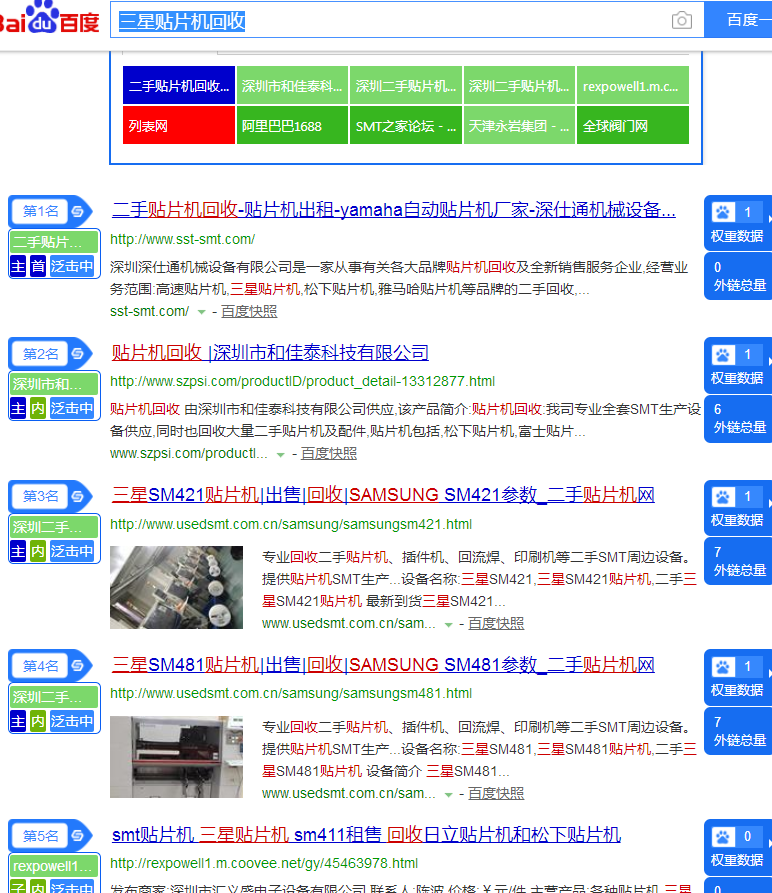The image size is (772, 893).
Task: Open 百度快照 for szpsi.com result
Action: (x=328, y=453)
